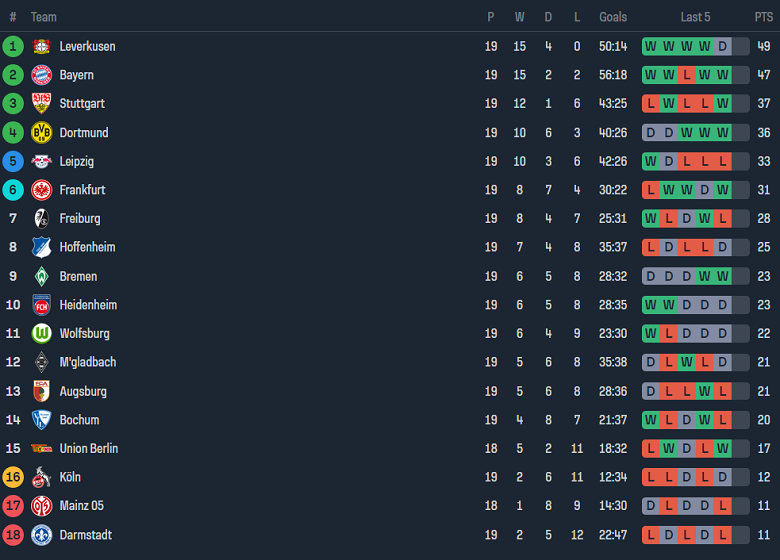
Task: Click the Team column header
Action: 44,17
